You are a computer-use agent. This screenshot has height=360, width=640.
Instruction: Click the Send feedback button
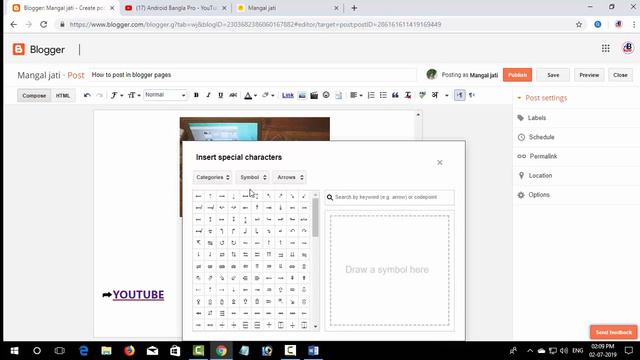tap(613, 332)
